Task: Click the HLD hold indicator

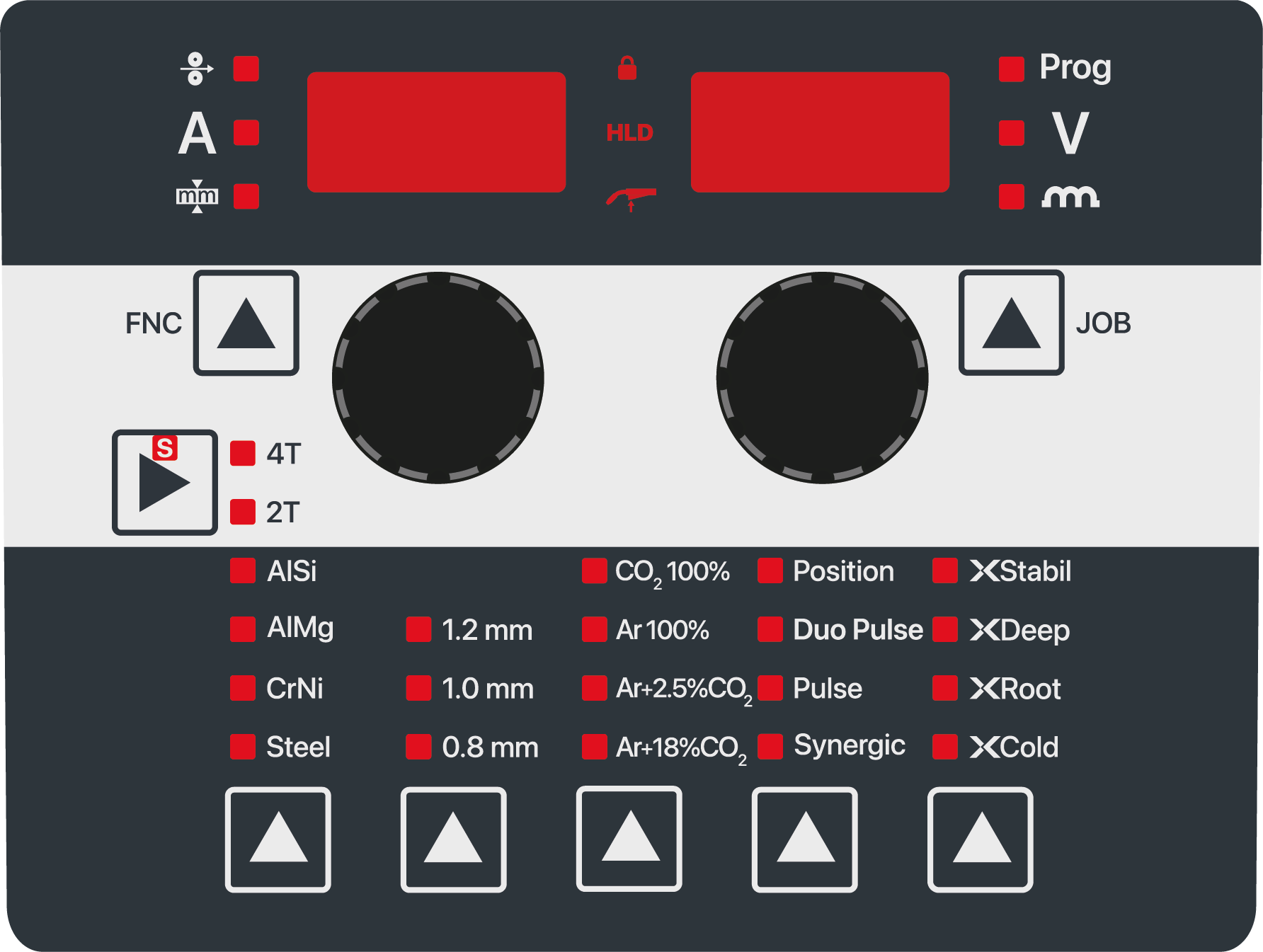Action: pos(629,132)
